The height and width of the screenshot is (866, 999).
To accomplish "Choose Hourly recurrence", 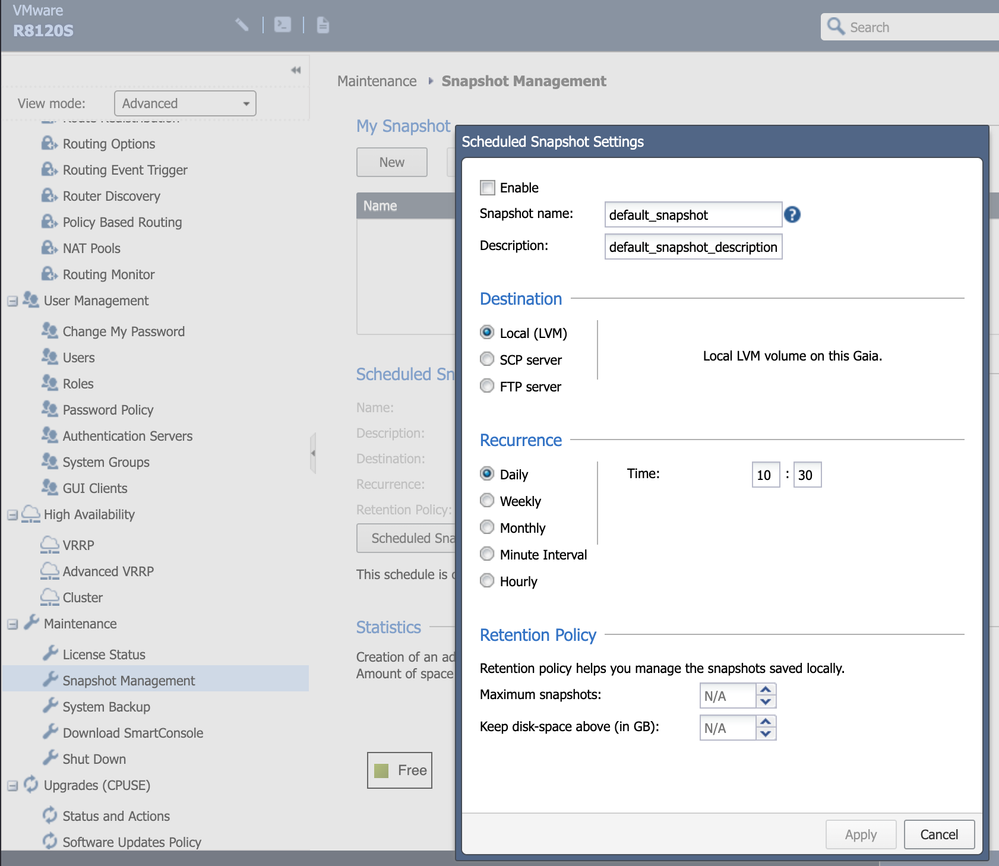I will [x=487, y=581].
